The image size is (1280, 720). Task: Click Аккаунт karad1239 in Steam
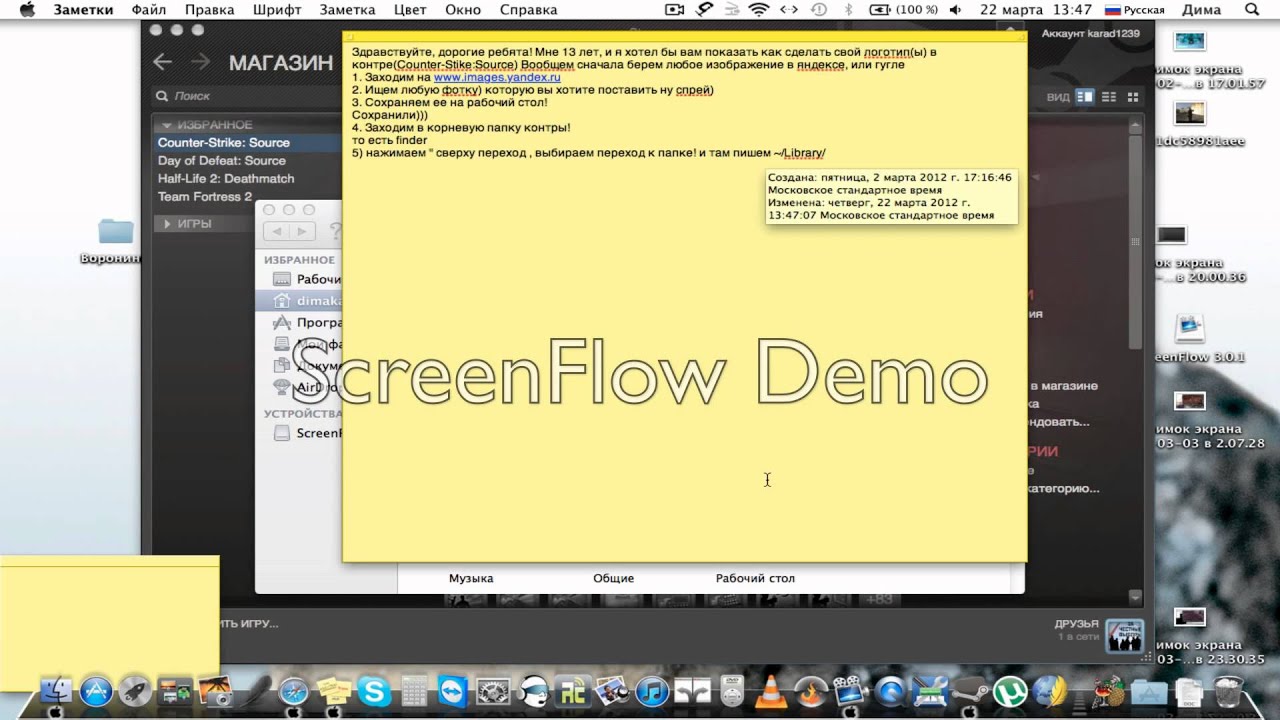[x=1091, y=34]
